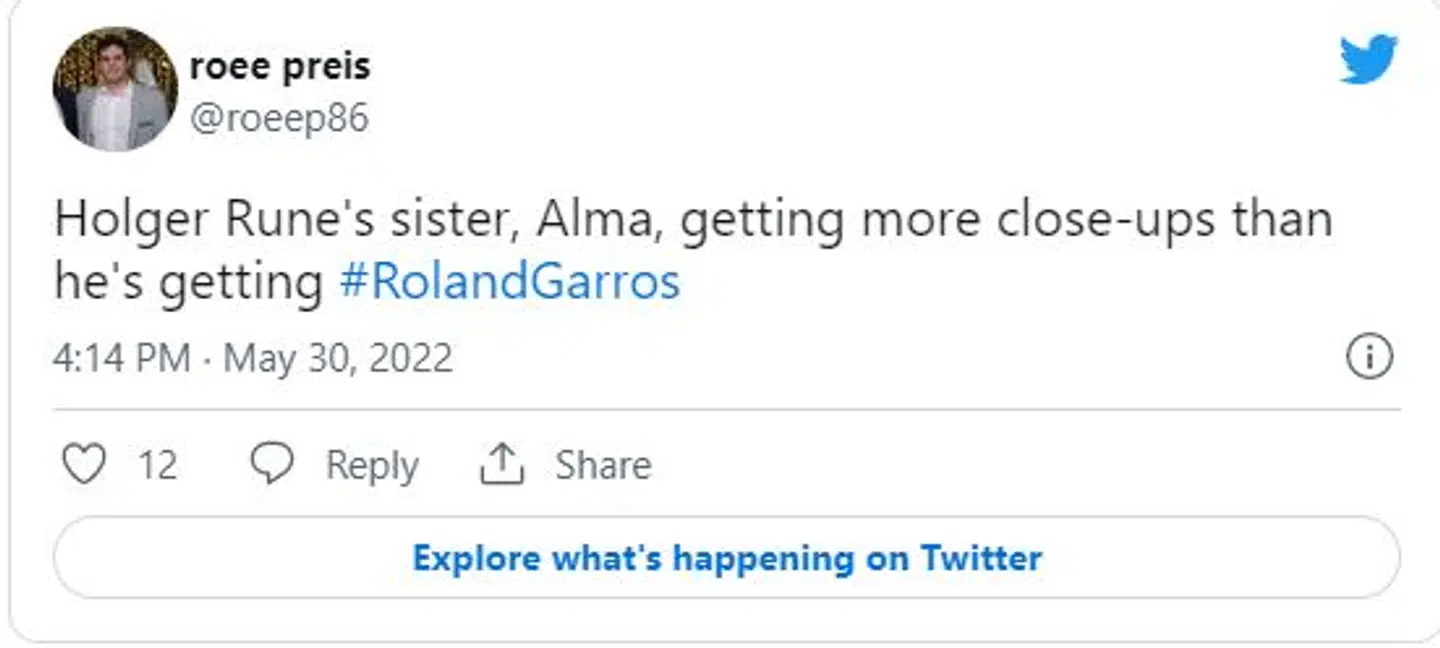The height and width of the screenshot is (648, 1440).
Task: Follow the #RolandGarros hashtag link
Action: 509,282
